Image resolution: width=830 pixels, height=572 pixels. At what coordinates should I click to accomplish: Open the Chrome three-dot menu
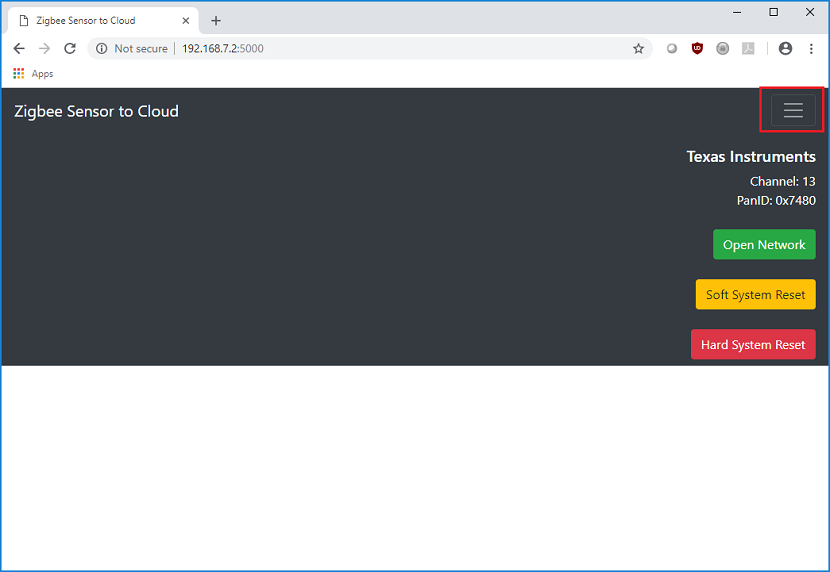[811, 48]
